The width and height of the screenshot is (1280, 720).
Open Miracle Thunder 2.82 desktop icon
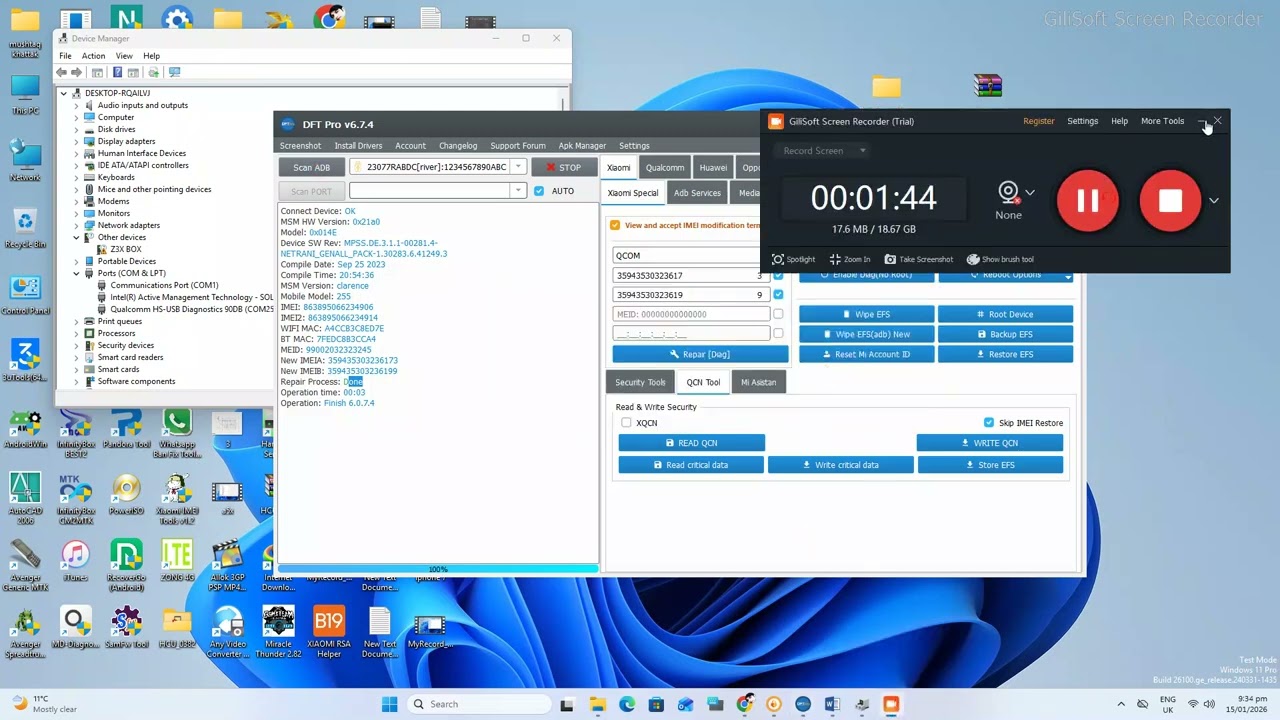[279, 632]
